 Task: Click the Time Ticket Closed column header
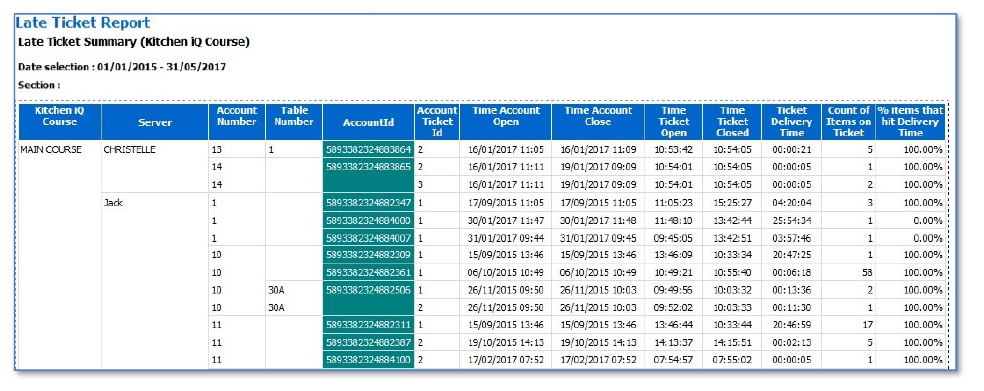(732, 122)
